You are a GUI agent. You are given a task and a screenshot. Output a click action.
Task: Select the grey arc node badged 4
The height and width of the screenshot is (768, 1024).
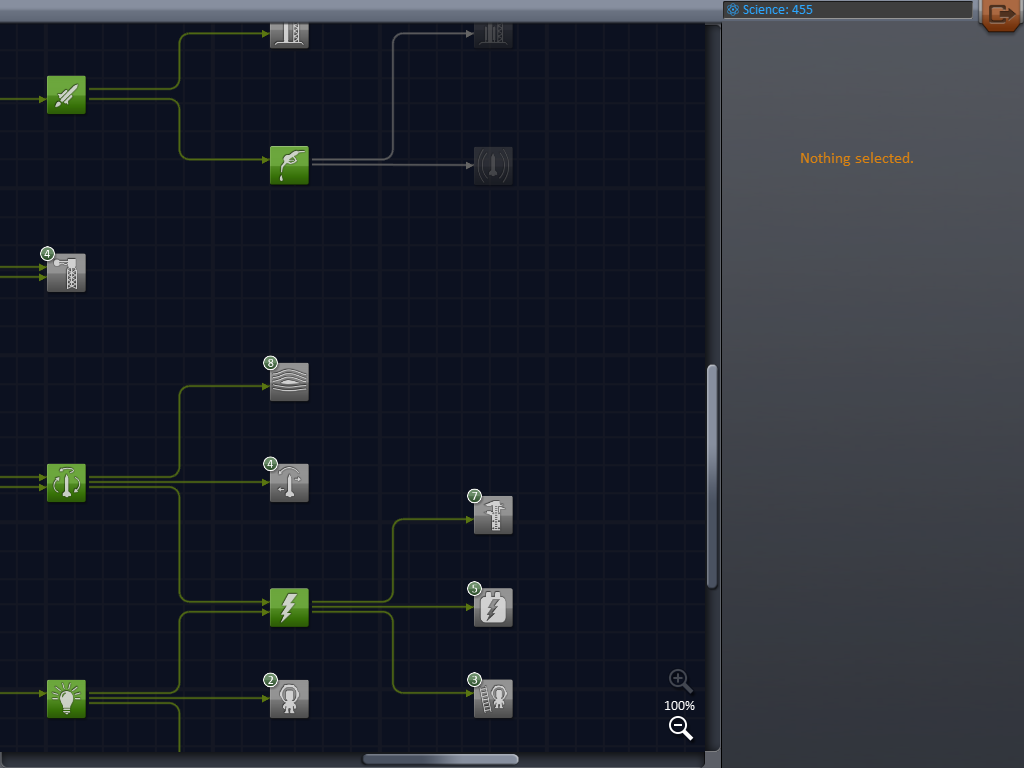click(289, 483)
